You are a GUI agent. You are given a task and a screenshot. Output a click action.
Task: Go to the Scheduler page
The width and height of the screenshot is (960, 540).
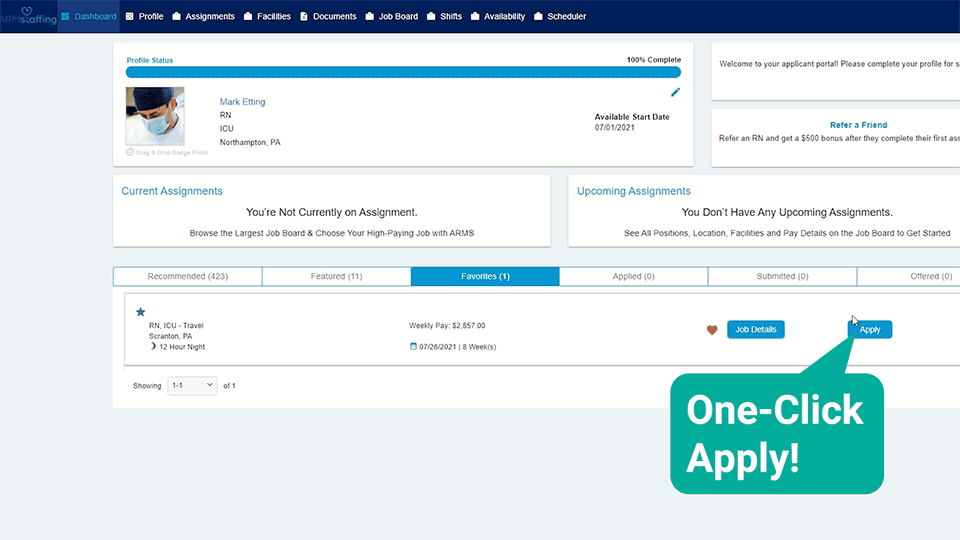point(560,16)
